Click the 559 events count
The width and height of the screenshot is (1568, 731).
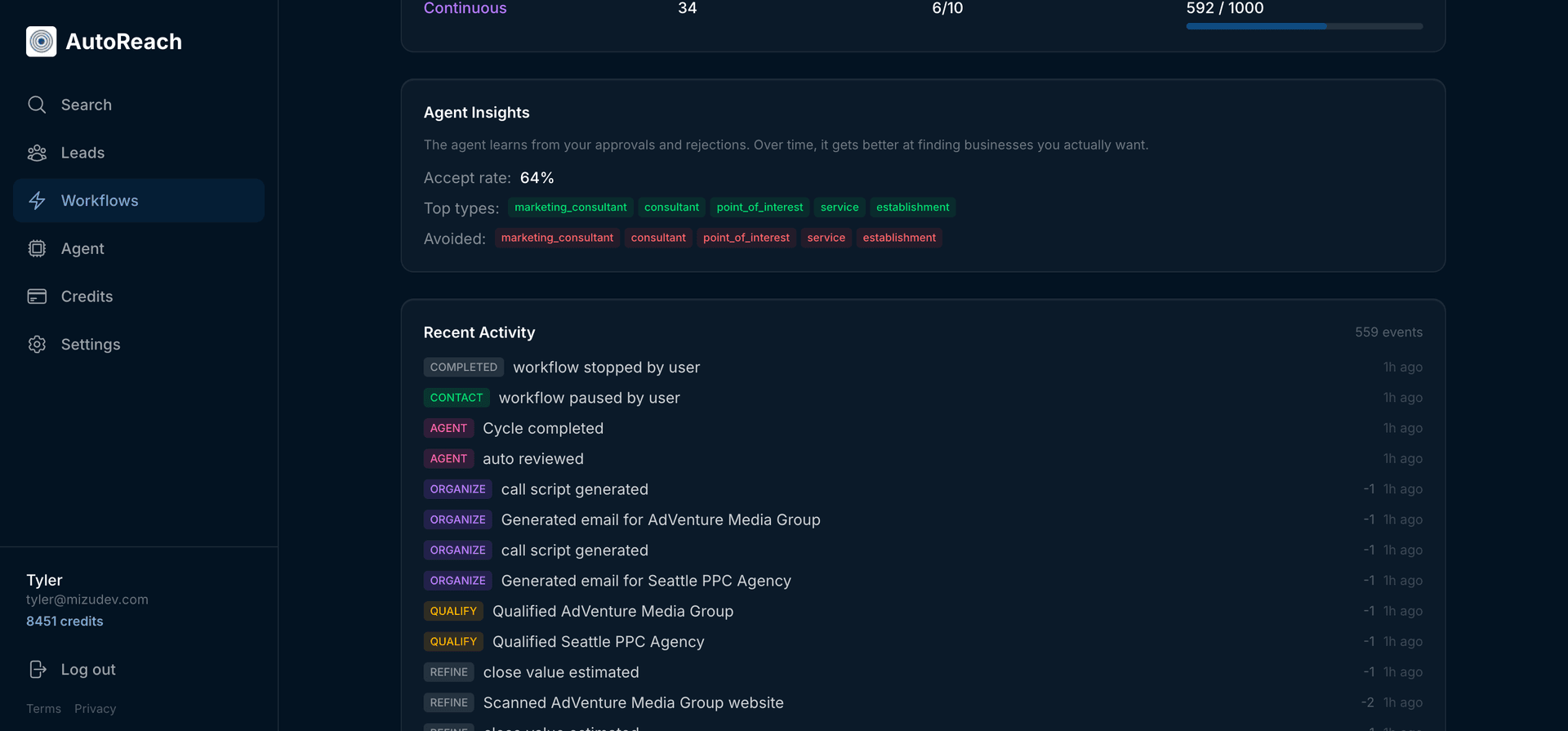[x=1388, y=332]
